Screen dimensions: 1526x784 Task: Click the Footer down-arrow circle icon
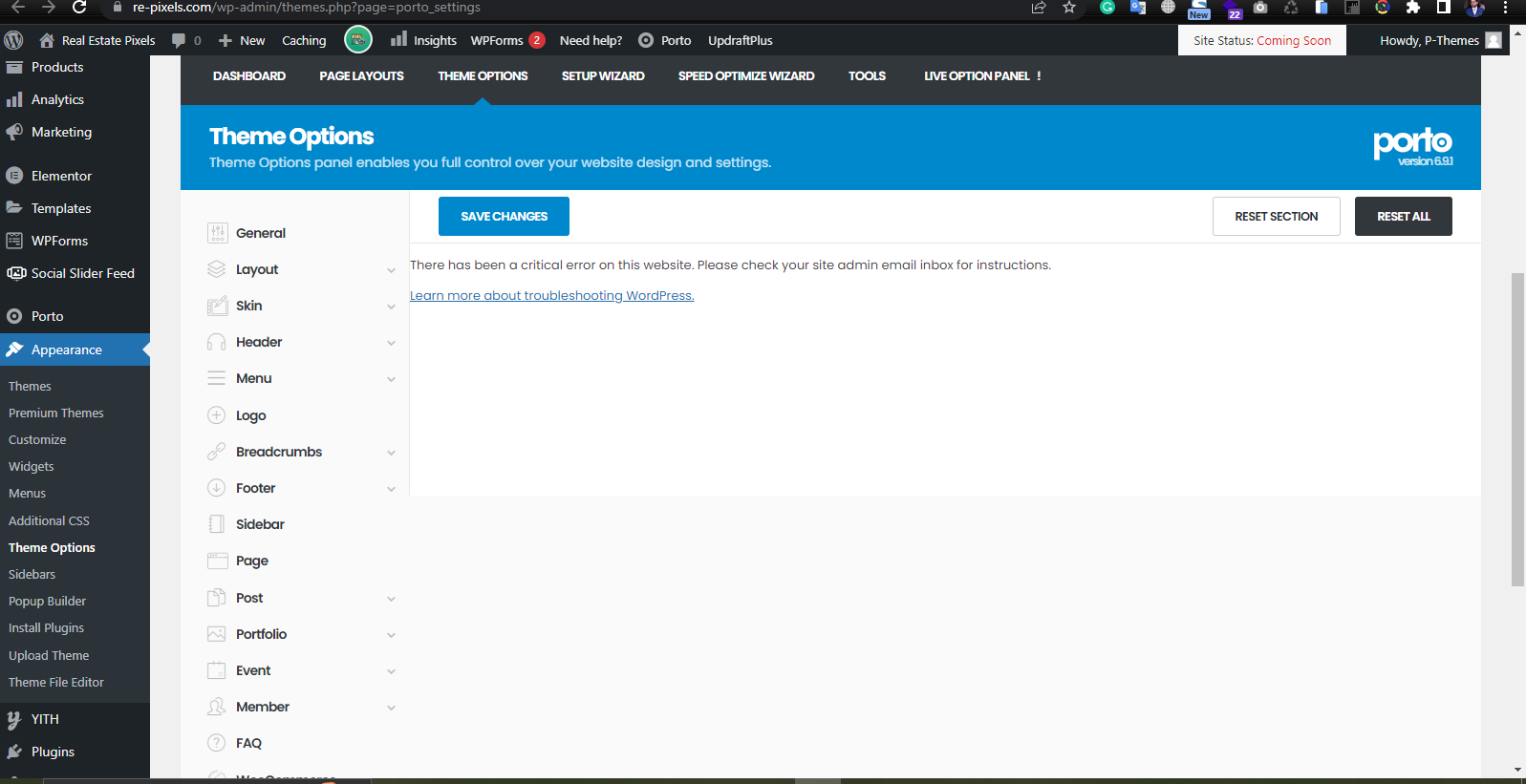coord(217,488)
